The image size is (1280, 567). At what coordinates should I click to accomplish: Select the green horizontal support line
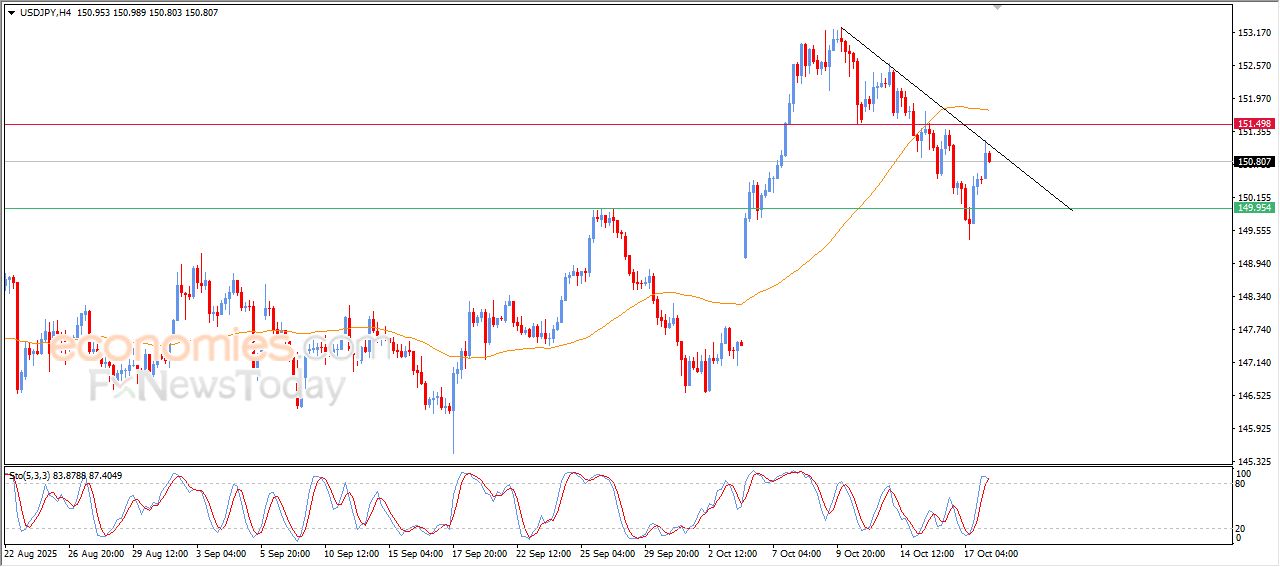[x=400, y=209]
